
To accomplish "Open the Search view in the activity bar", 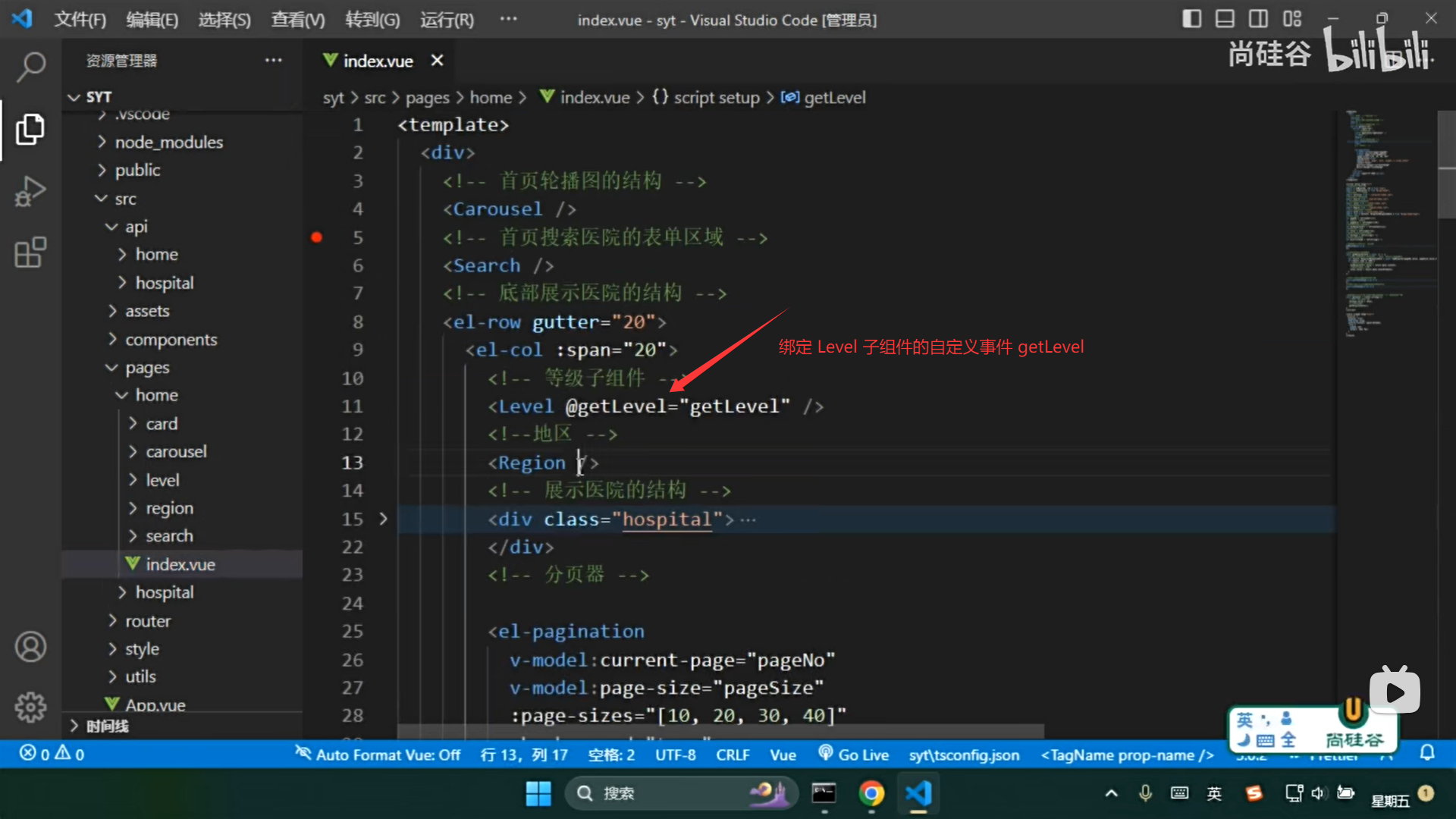I will tap(30, 67).
